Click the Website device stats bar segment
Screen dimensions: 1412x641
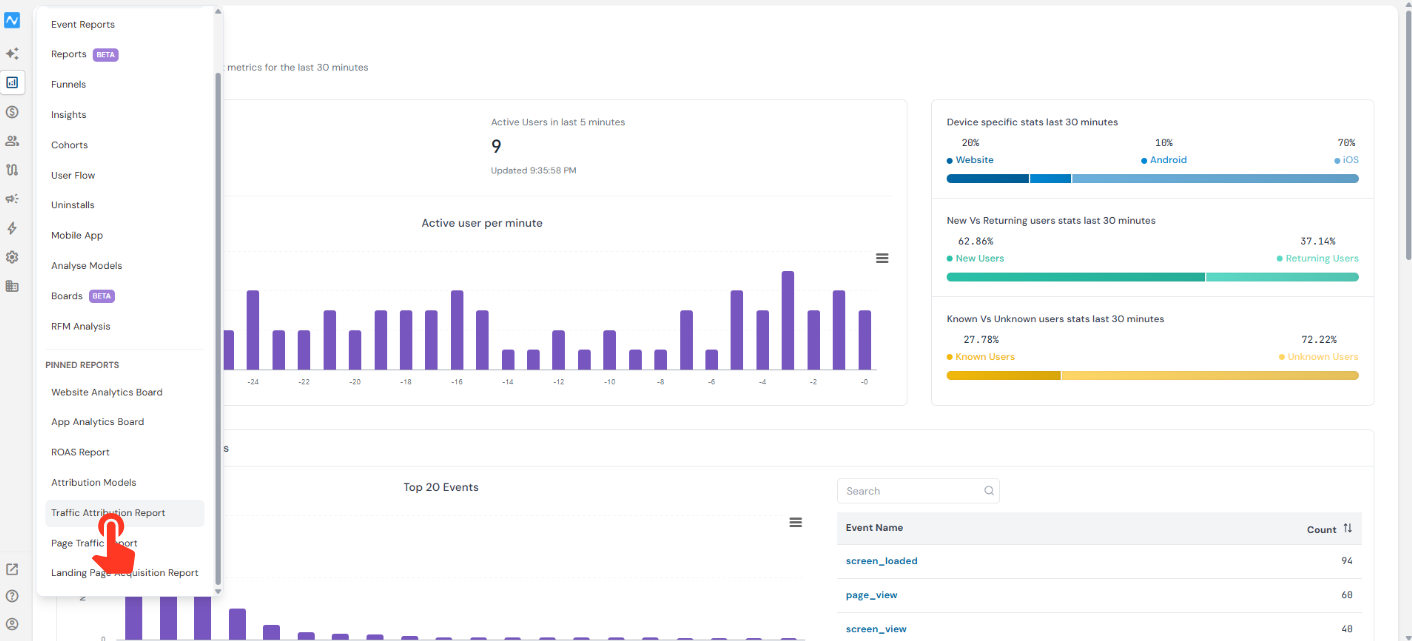(987, 179)
